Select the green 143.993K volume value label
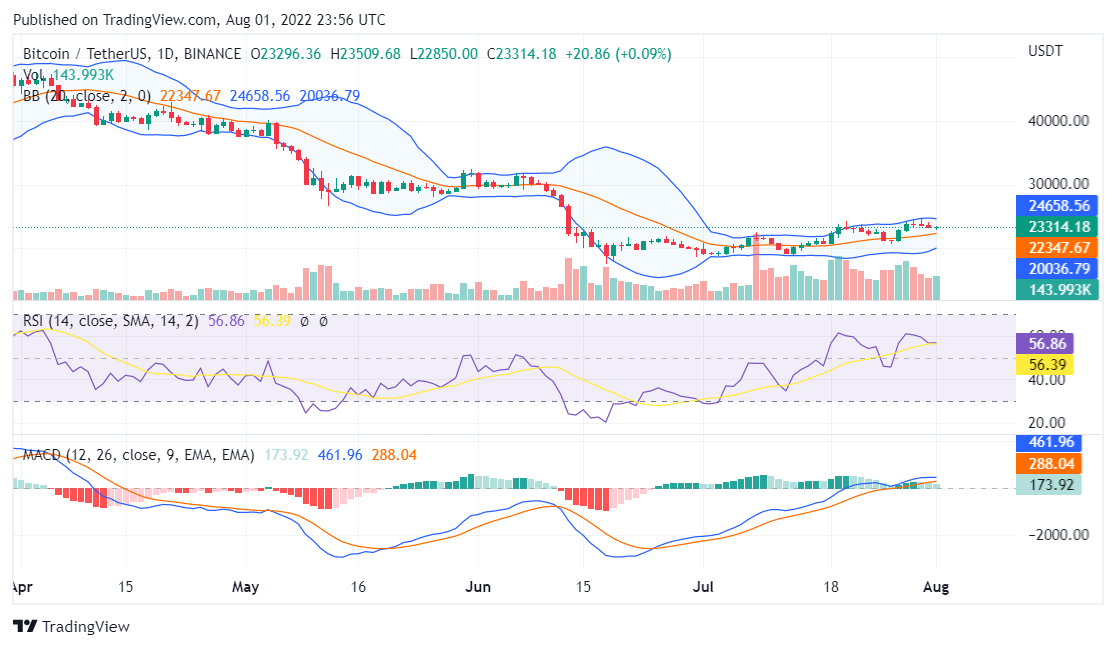The image size is (1116, 648). point(1059,289)
